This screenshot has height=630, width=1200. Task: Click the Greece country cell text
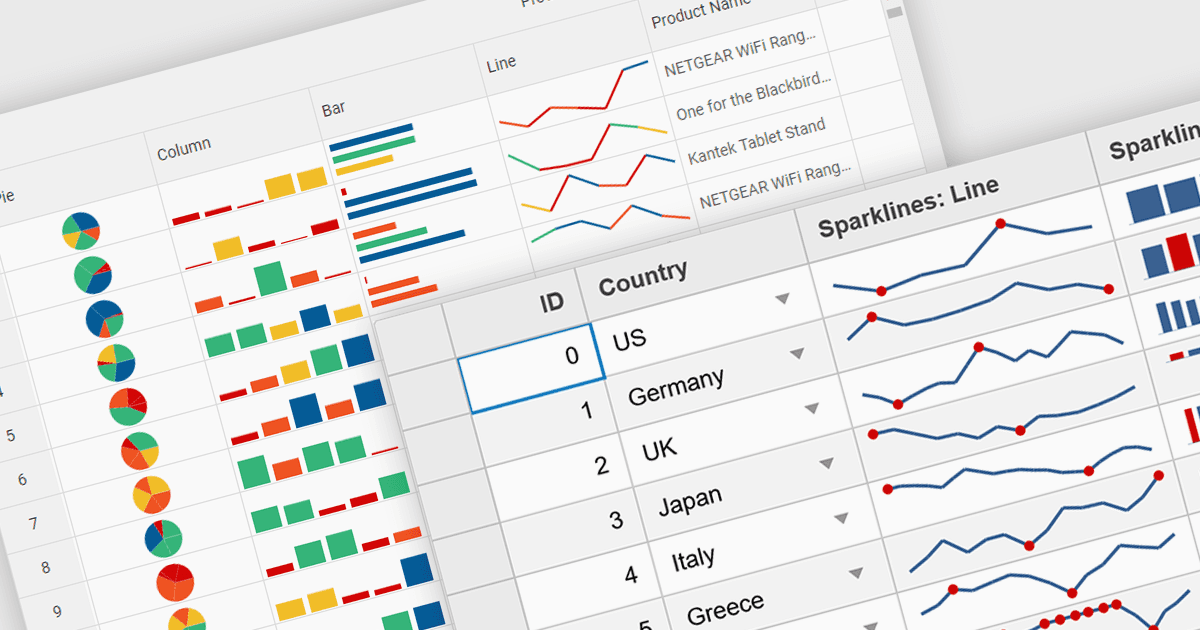tap(726, 606)
